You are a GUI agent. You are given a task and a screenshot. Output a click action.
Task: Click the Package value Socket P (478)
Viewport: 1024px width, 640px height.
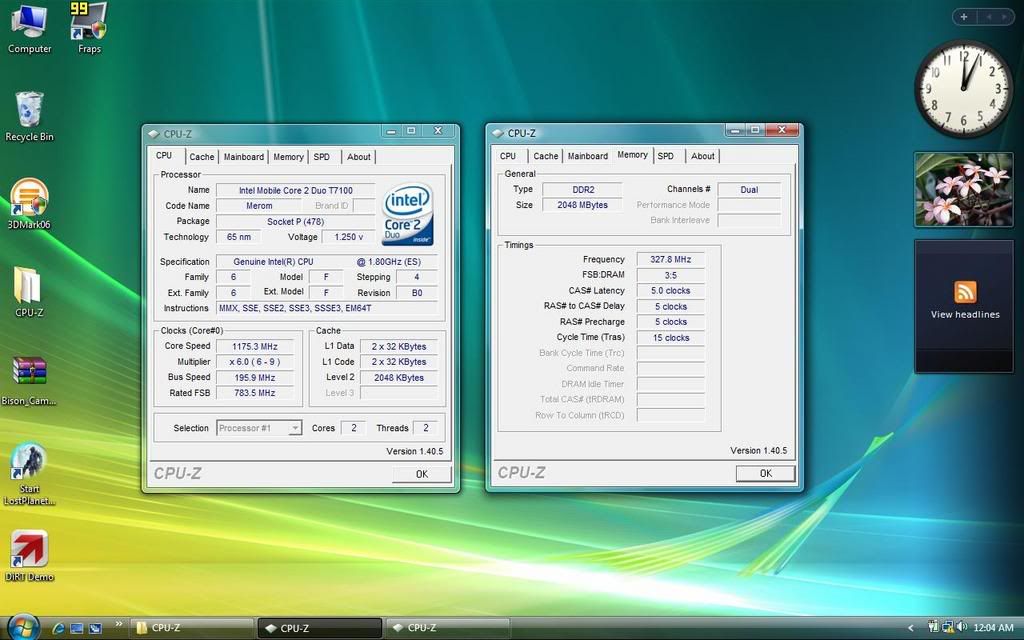[295, 221]
